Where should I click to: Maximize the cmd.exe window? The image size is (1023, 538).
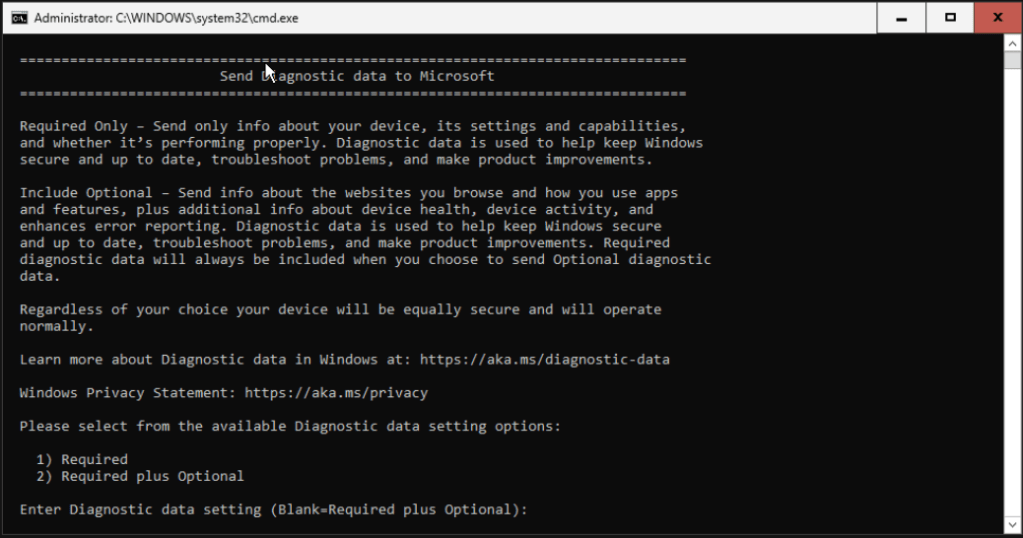click(951, 18)
